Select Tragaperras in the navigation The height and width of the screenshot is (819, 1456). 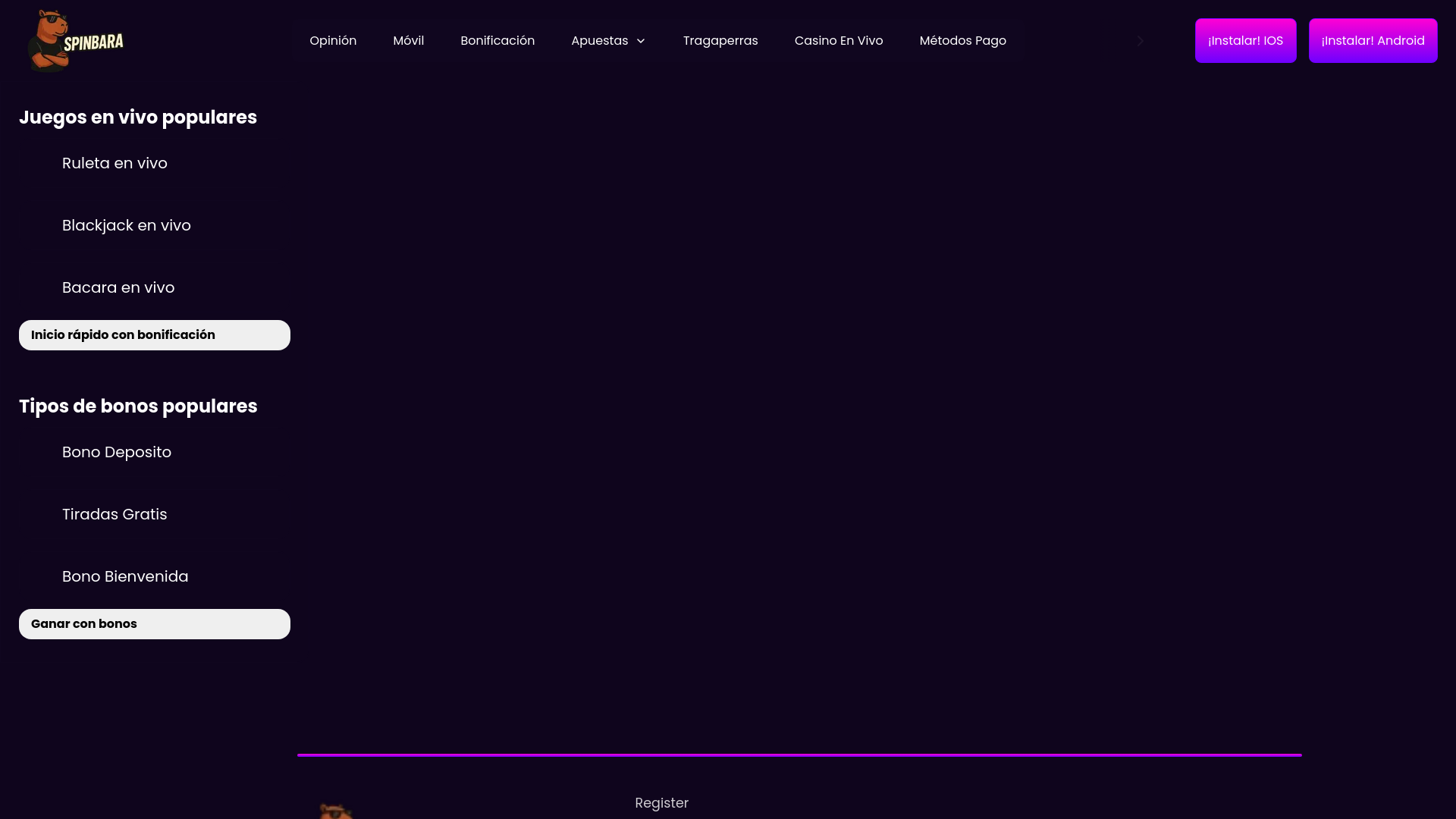pyautogui.click(x=720, y=41)
